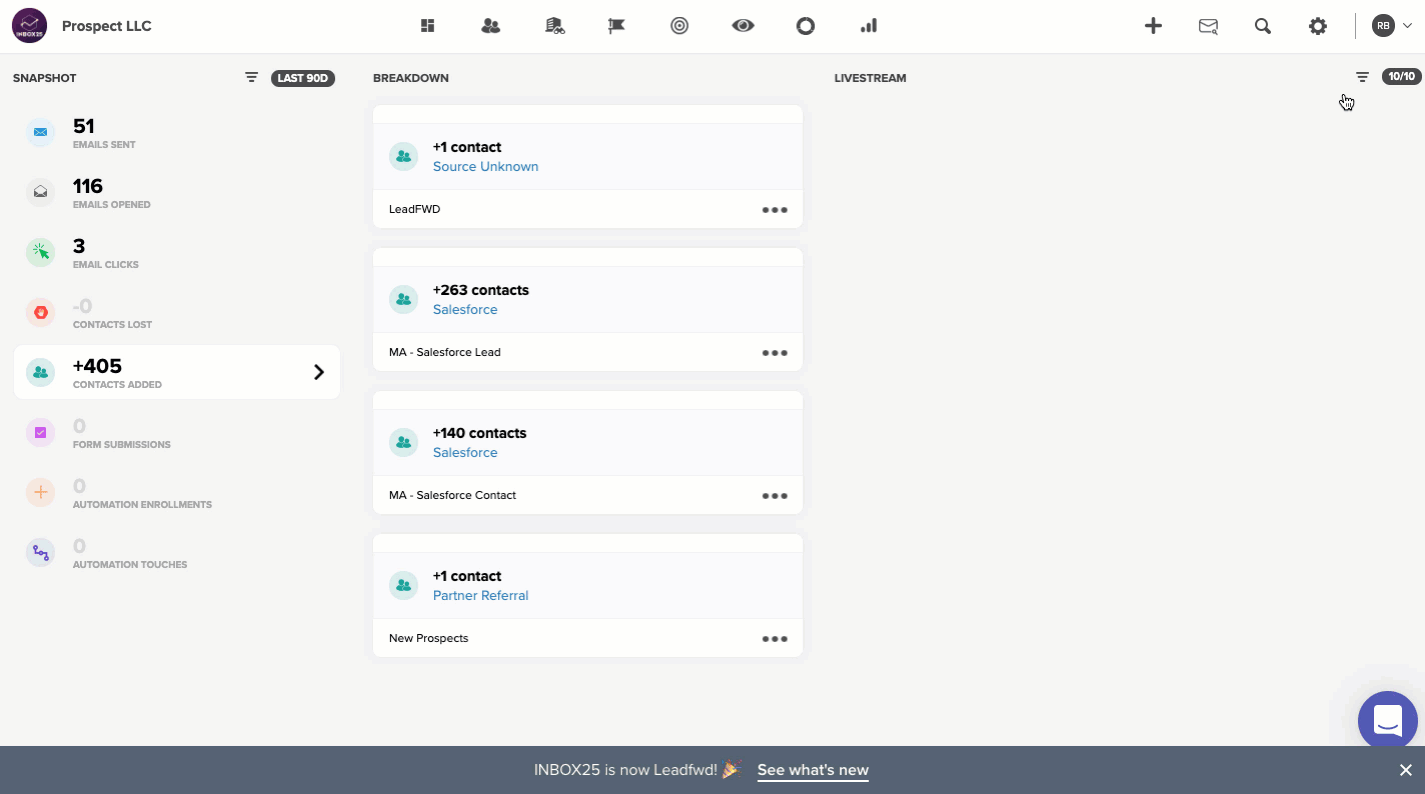Select the 116 Emails Opened stat
The height and width of the screenshot is (794, 1425).
[177, 192]
